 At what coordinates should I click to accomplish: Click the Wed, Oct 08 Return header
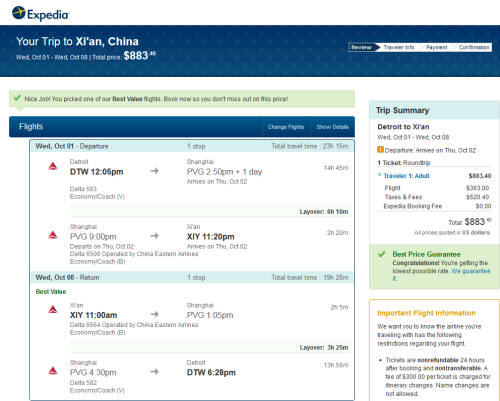click(67, 277)
